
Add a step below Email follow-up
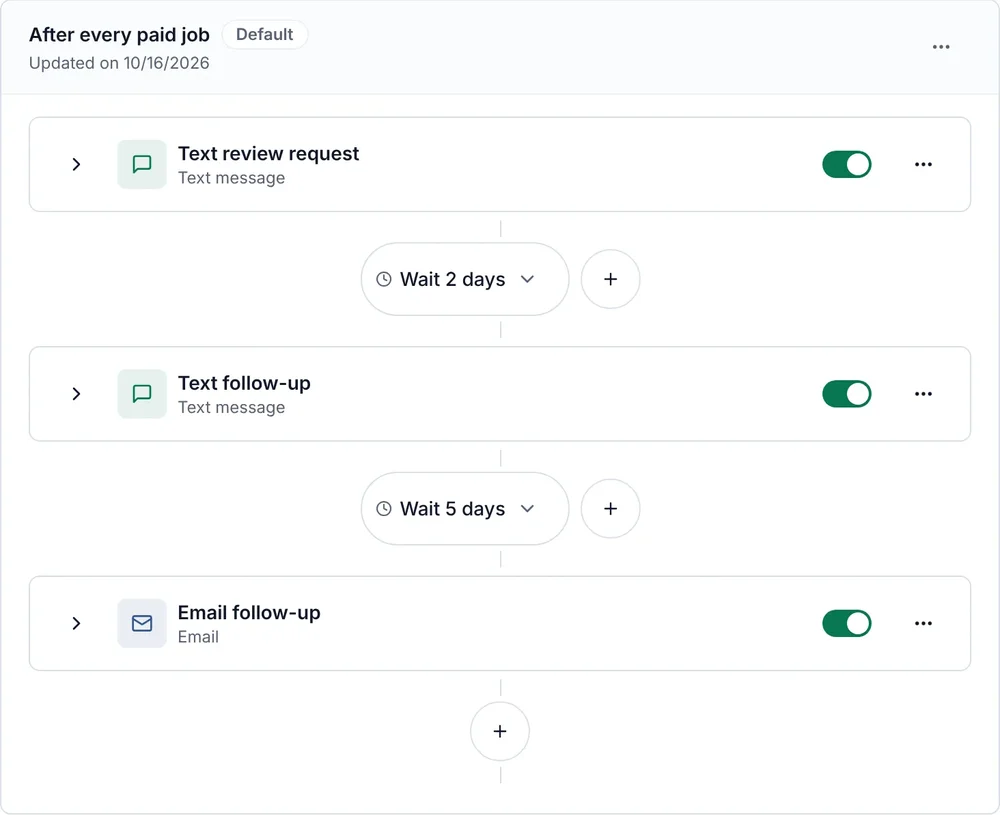(500, 731)
